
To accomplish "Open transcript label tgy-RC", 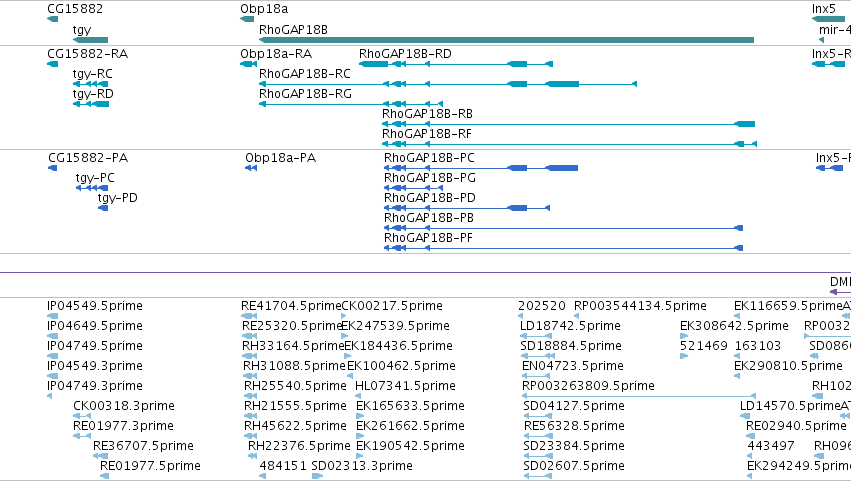I will tap(93, 74).
